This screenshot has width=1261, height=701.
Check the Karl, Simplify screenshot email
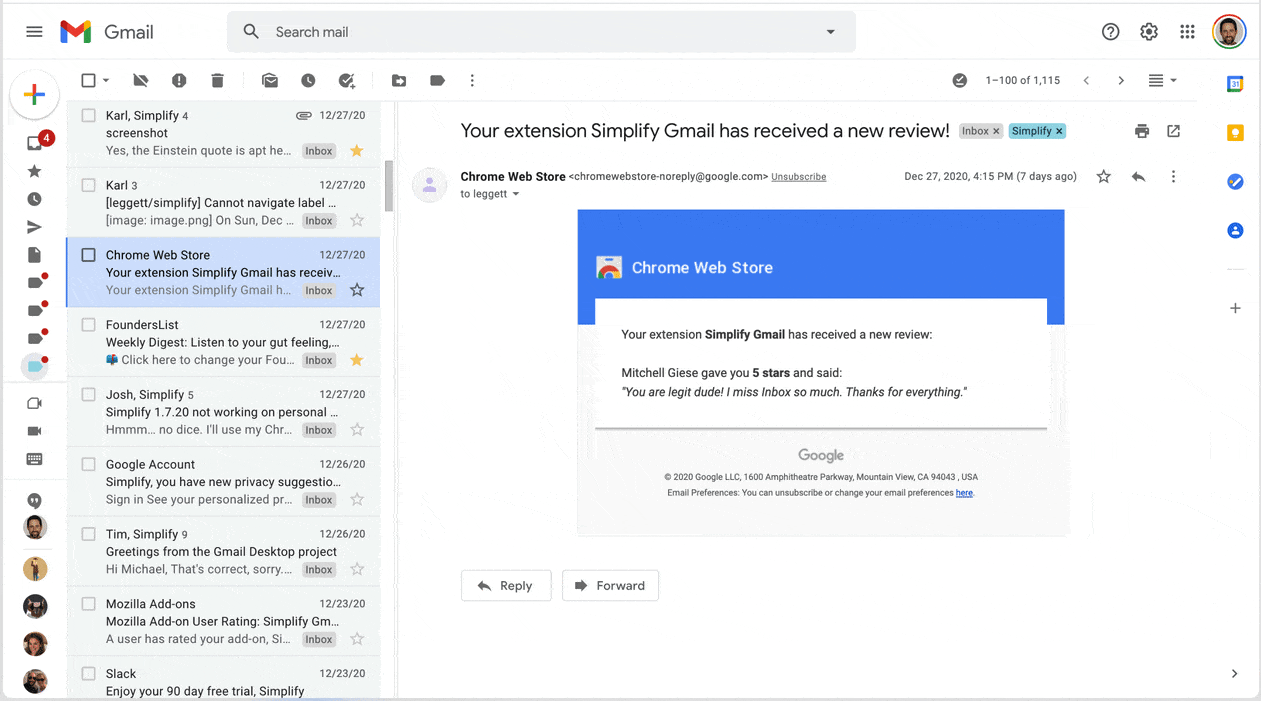88,115
